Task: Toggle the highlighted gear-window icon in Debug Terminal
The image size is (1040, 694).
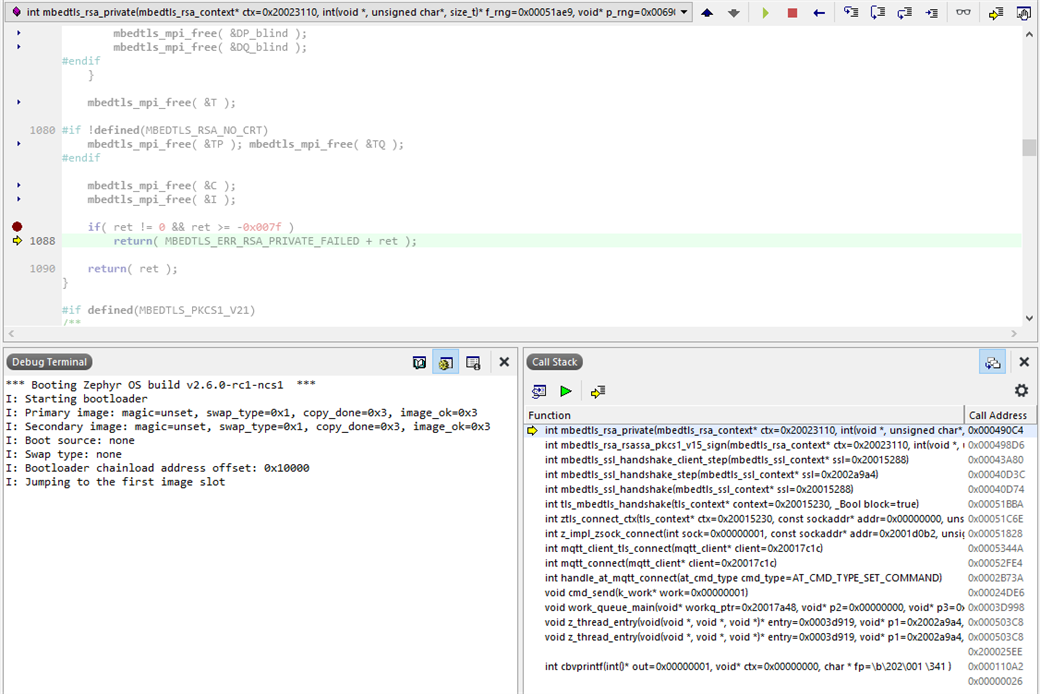Action: (x=446, y=362)
